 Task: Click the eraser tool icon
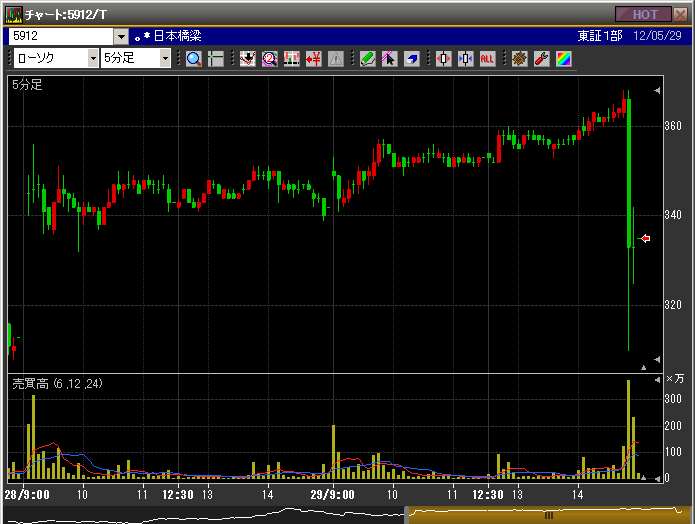(411, 58)
